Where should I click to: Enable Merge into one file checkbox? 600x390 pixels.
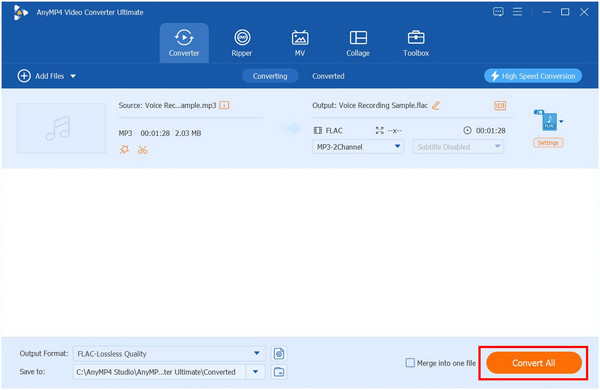(x=410, y=362)
